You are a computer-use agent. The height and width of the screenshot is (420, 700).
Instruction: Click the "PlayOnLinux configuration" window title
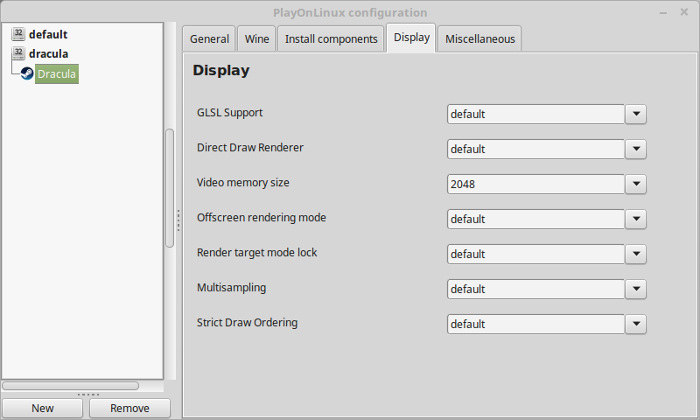350,12
